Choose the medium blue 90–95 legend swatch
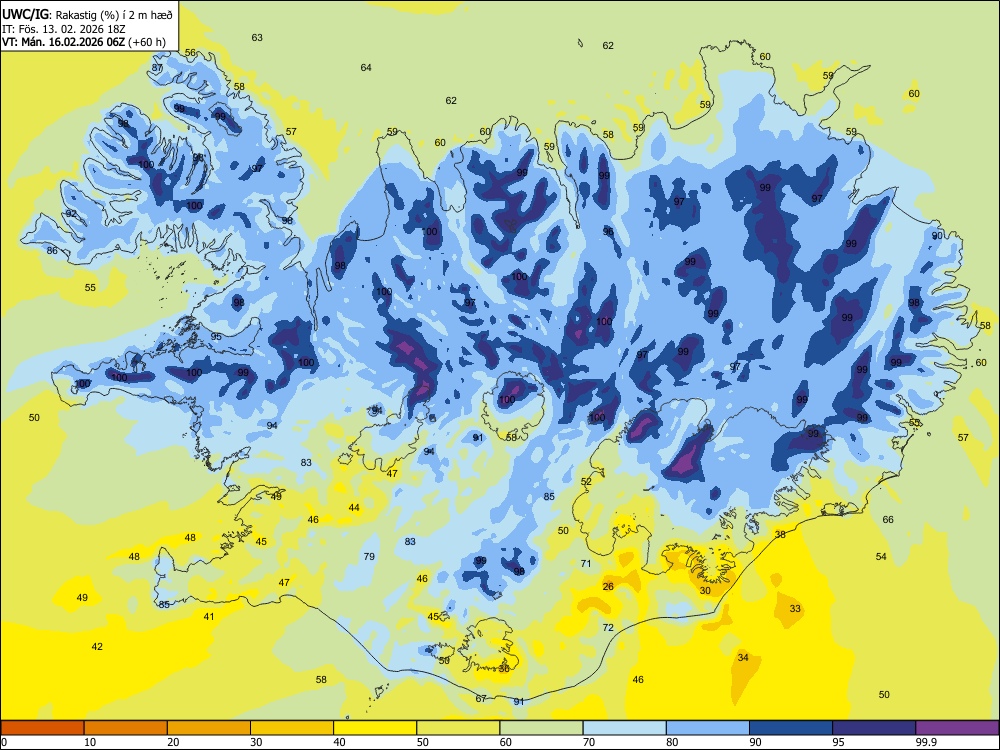 point(791,728)
